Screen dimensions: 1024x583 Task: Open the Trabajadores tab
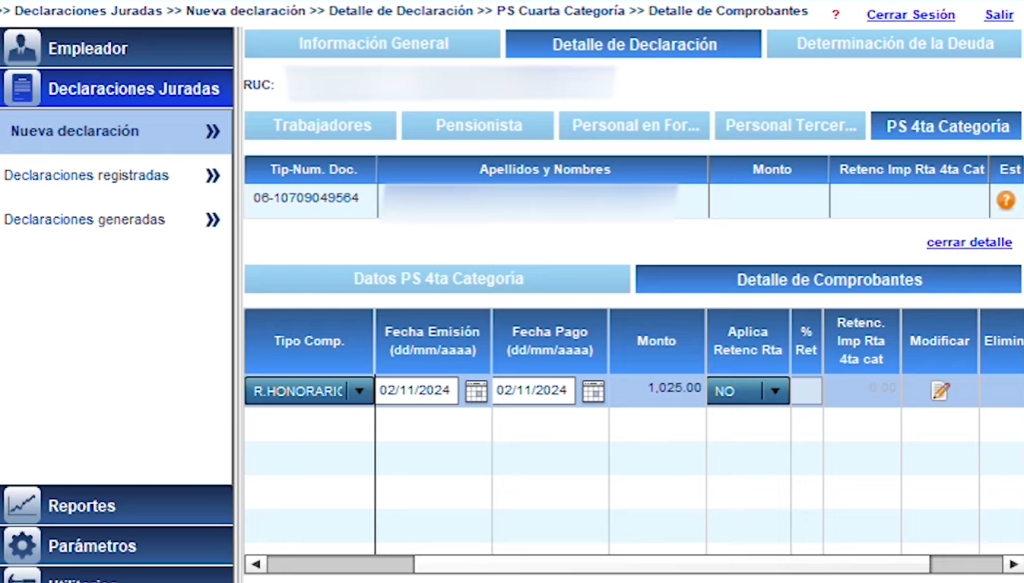tap(321, 126)
